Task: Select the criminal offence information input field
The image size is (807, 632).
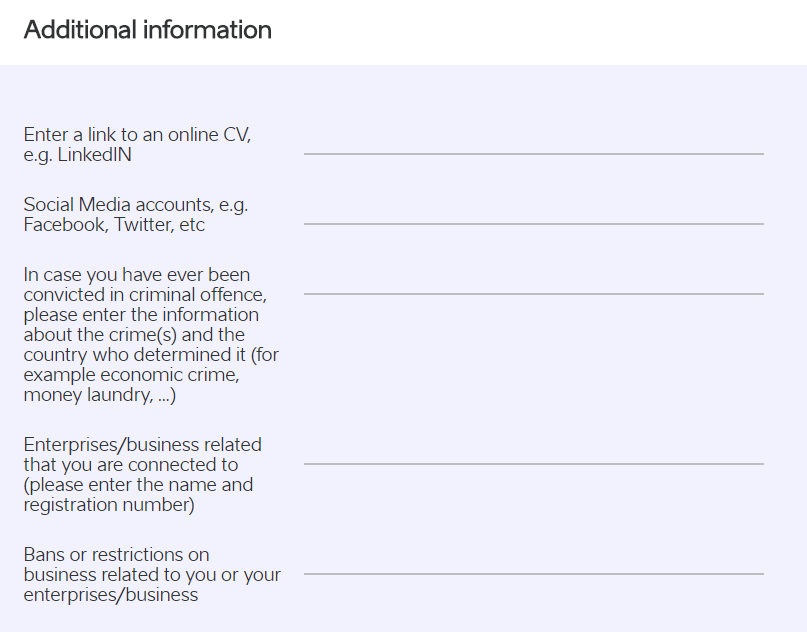Action: (534, 284)
